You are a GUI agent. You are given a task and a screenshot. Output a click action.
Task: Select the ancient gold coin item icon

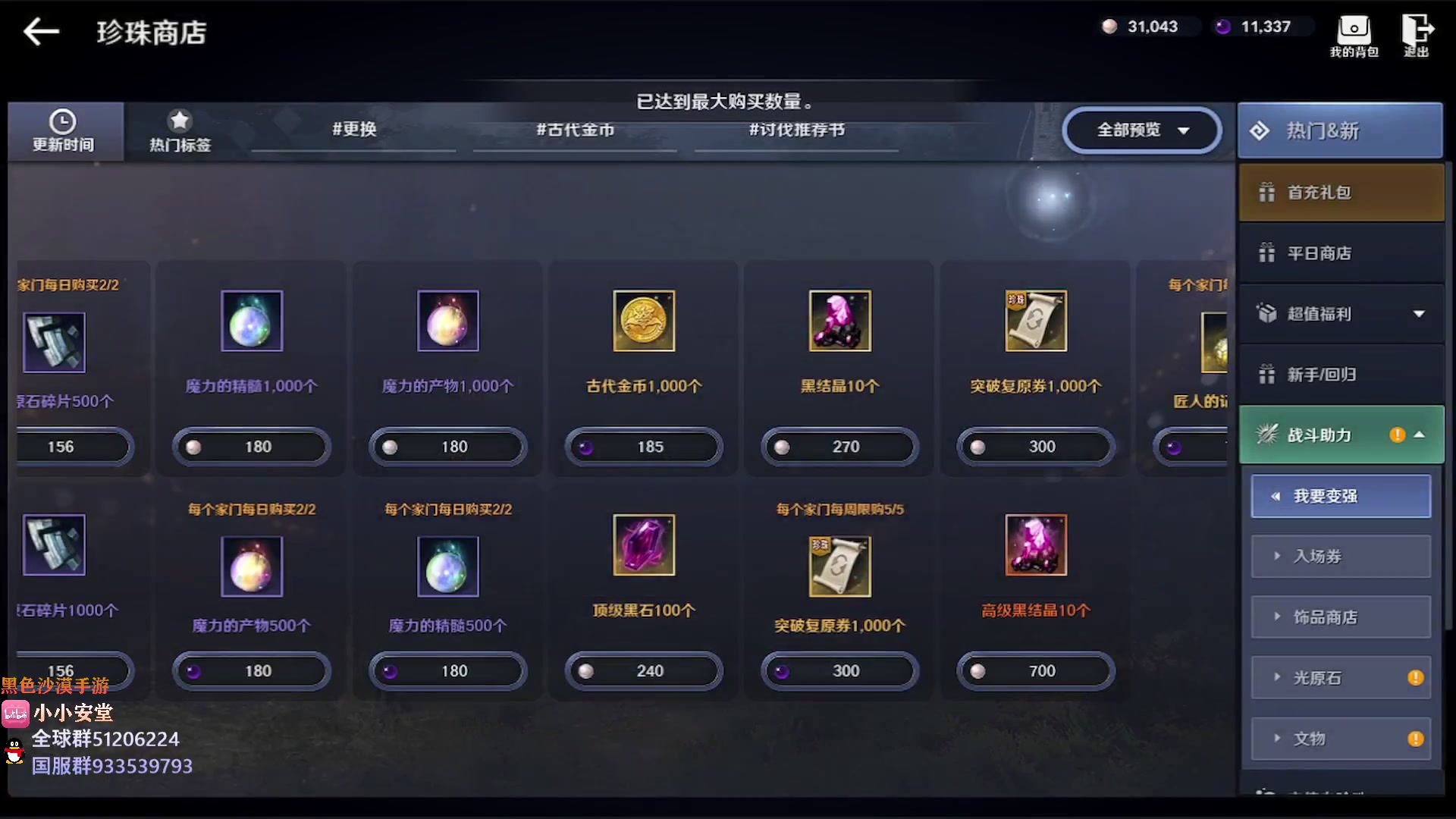pos(644,321)
